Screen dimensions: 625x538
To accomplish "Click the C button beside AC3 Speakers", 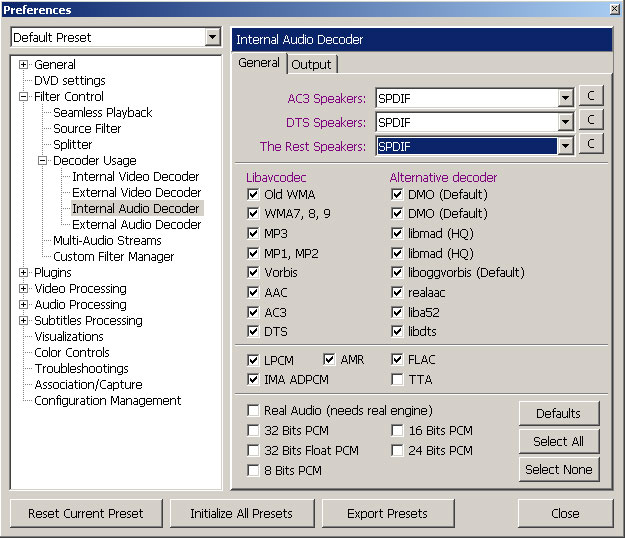I will 591,96.
